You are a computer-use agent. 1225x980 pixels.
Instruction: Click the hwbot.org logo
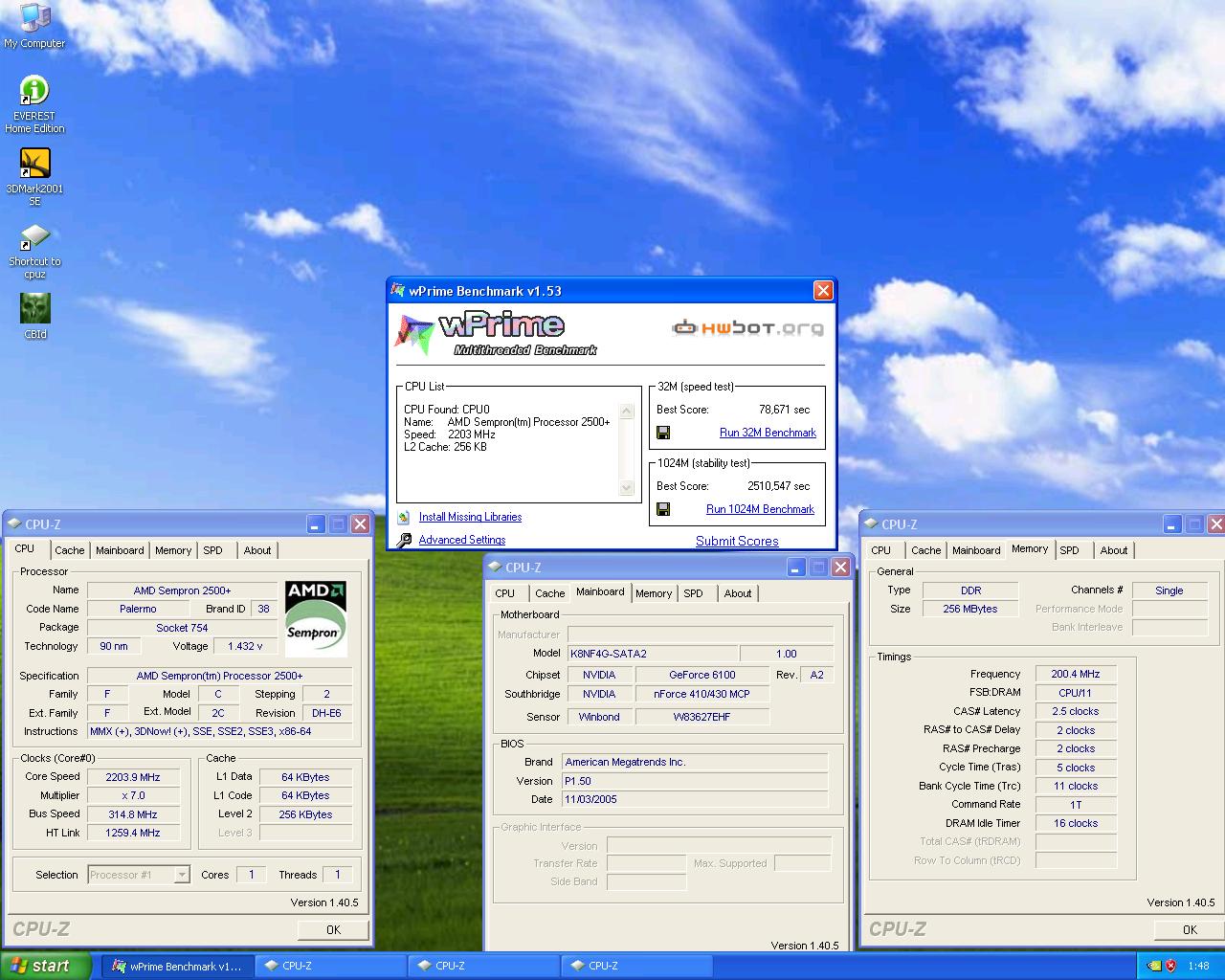[746, 328]
